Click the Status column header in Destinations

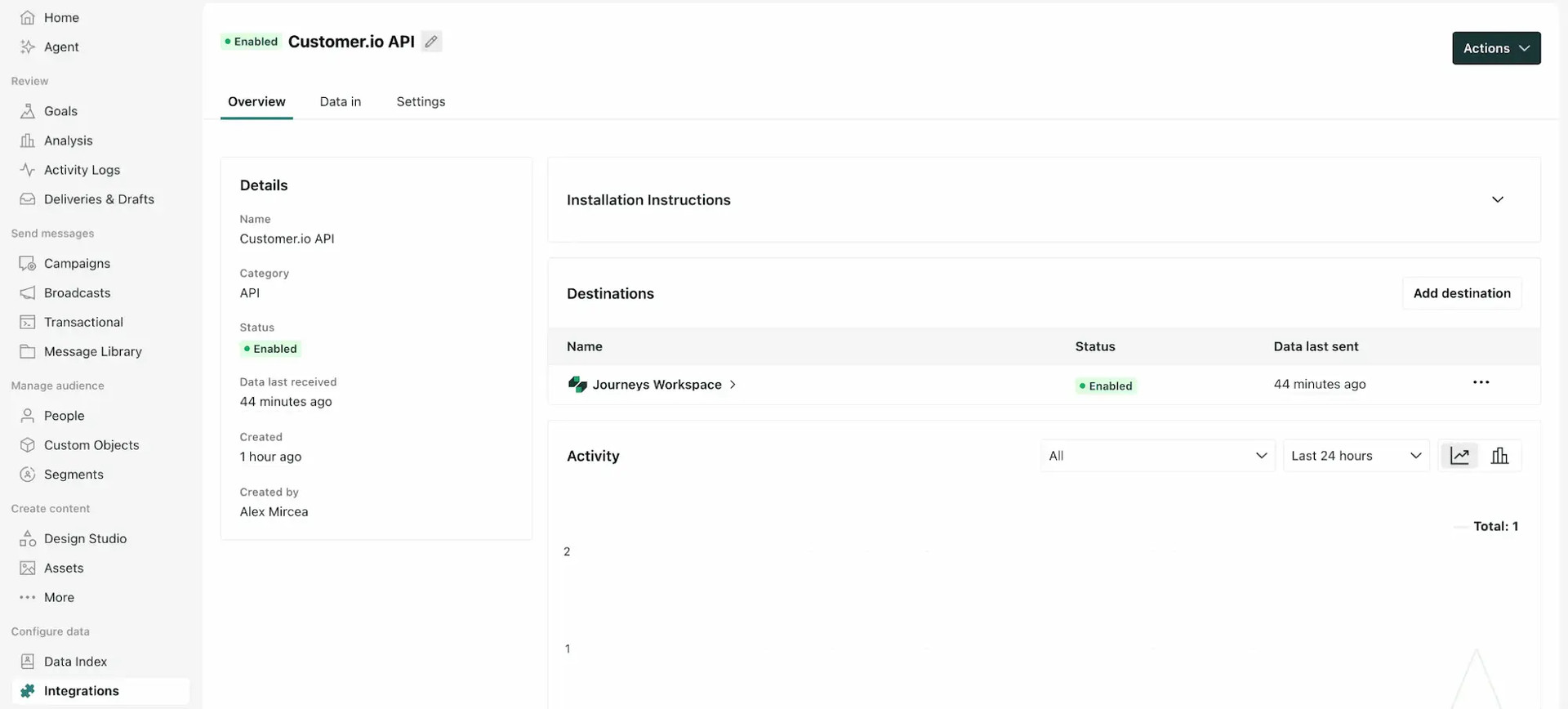click(1094, 346)
